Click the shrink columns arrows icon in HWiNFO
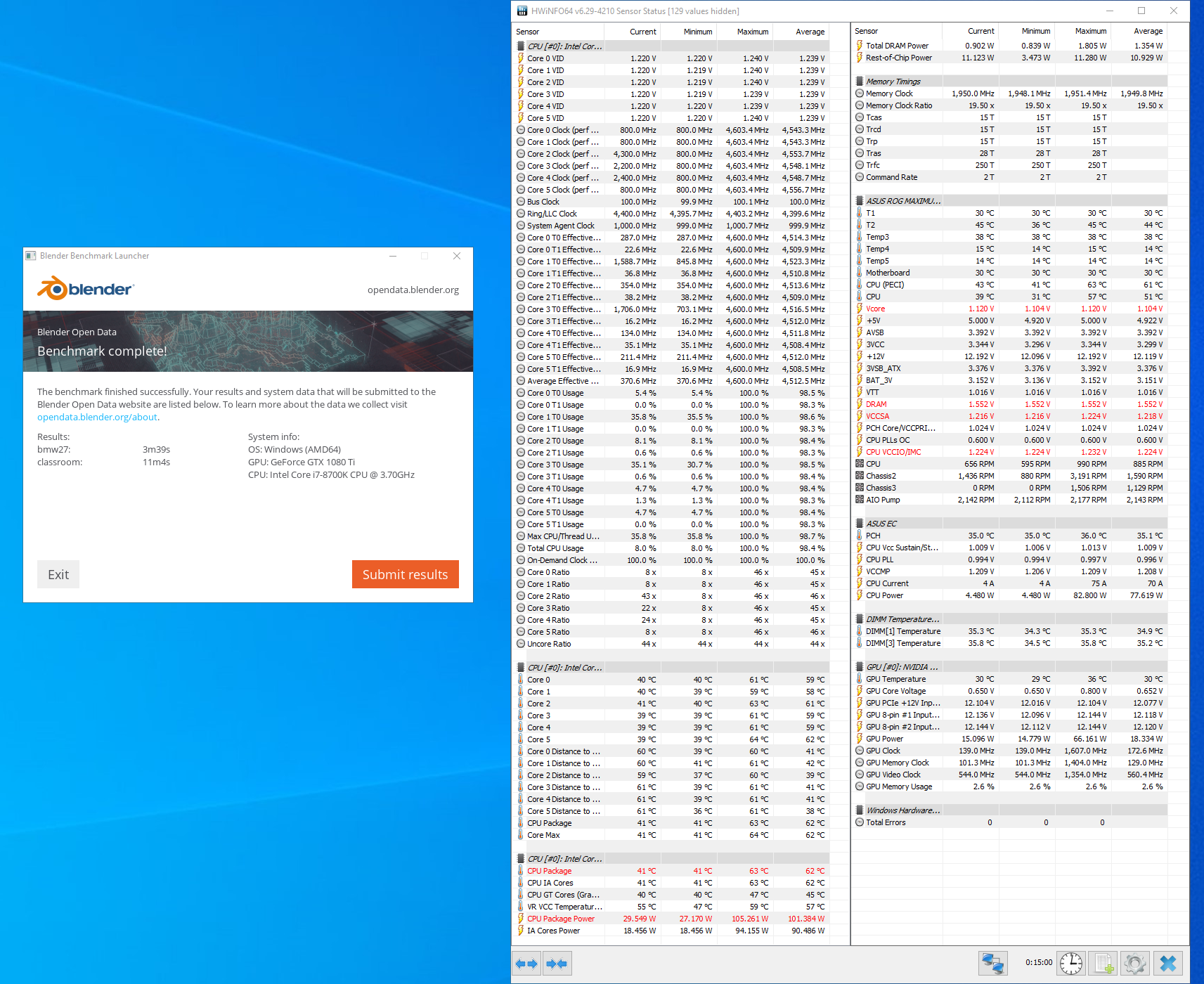1204x984 pixels. point(557,963)
